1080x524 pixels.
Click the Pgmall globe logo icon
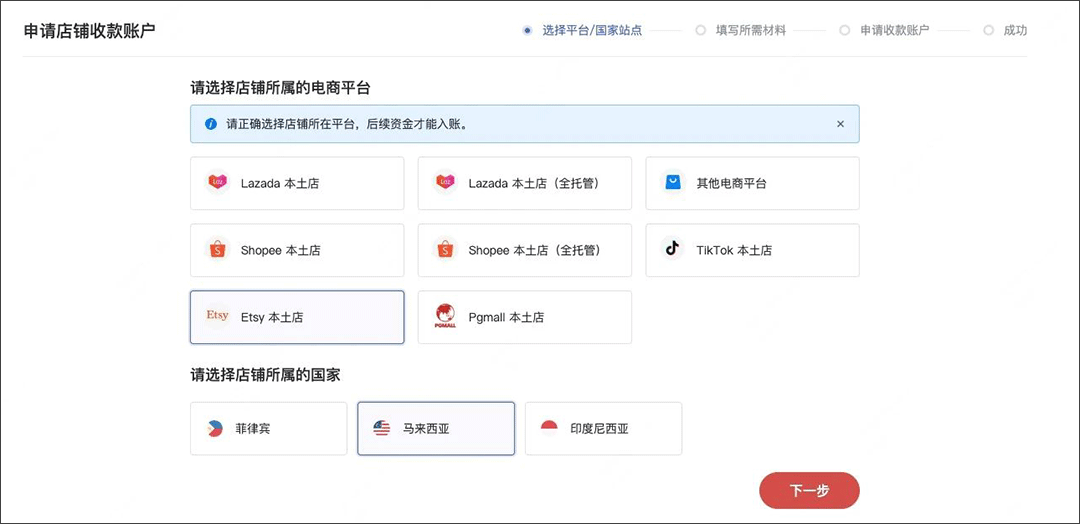click(445, 316)
